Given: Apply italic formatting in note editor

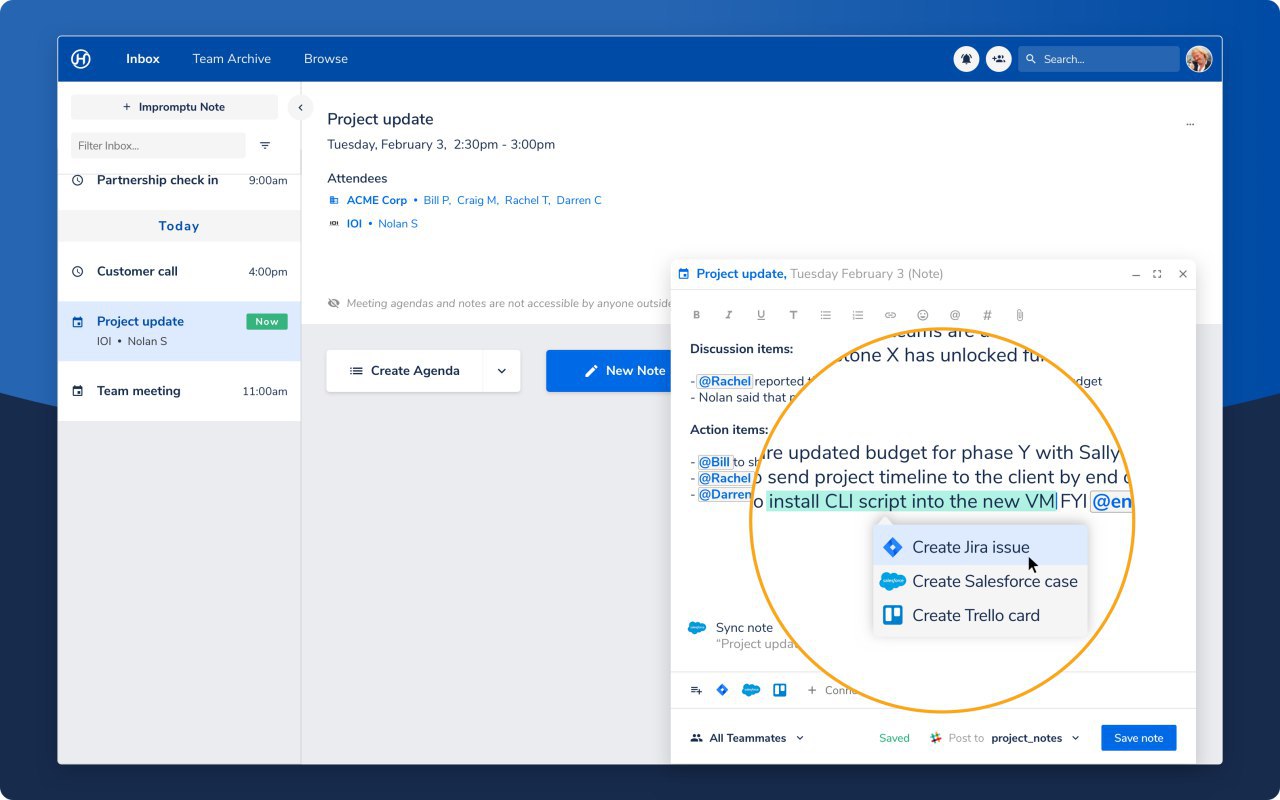Looking at the screenshot, I should 729,315.
